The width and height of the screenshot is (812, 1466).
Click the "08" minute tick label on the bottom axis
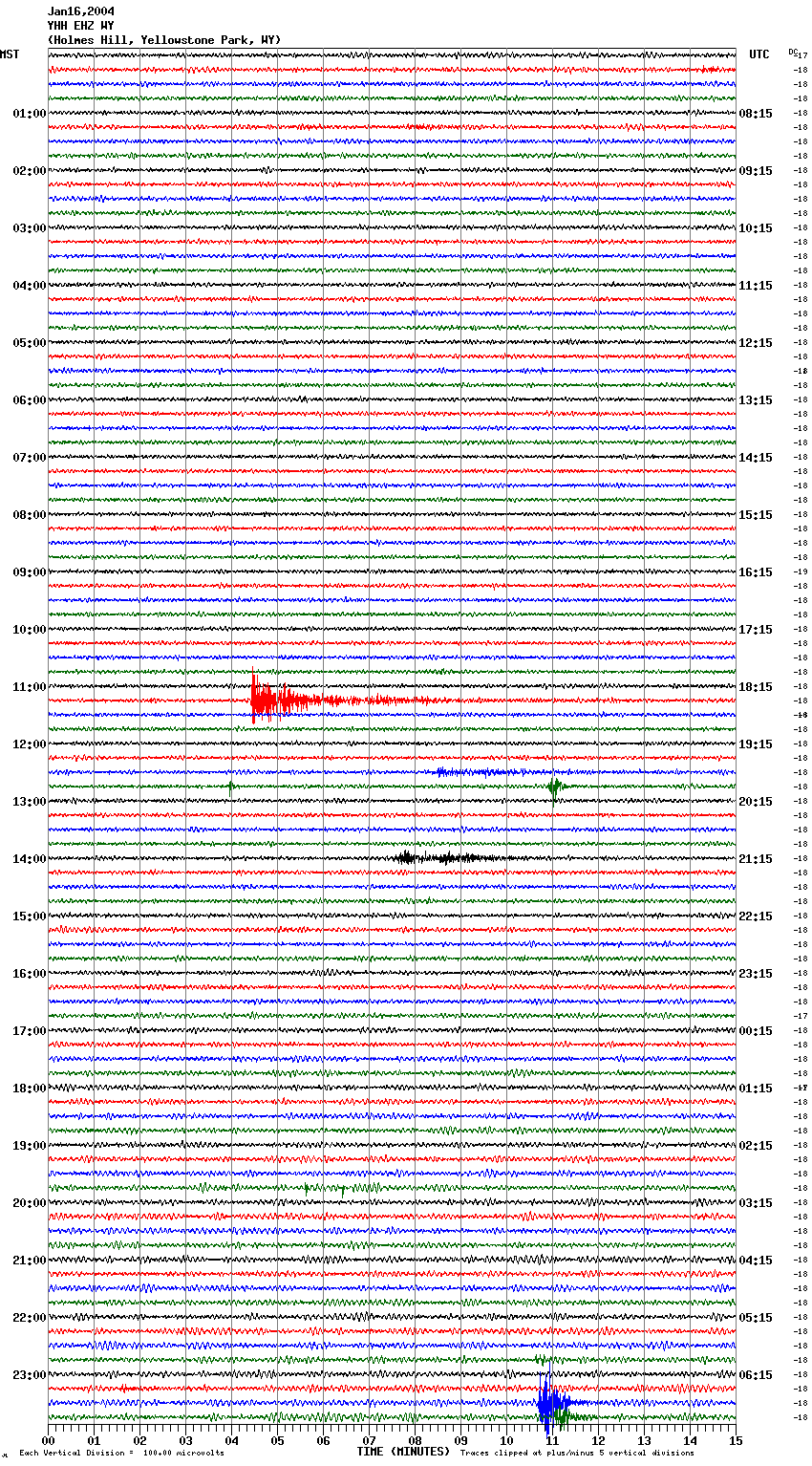coord(415,1440)
